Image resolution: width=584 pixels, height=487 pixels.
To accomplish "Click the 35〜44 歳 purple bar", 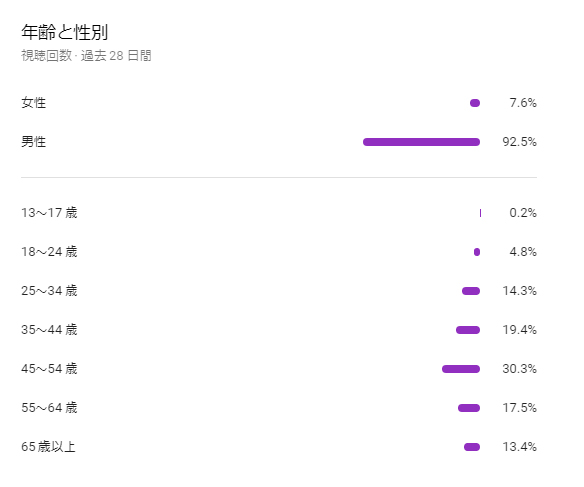I will tap(468, 330).
